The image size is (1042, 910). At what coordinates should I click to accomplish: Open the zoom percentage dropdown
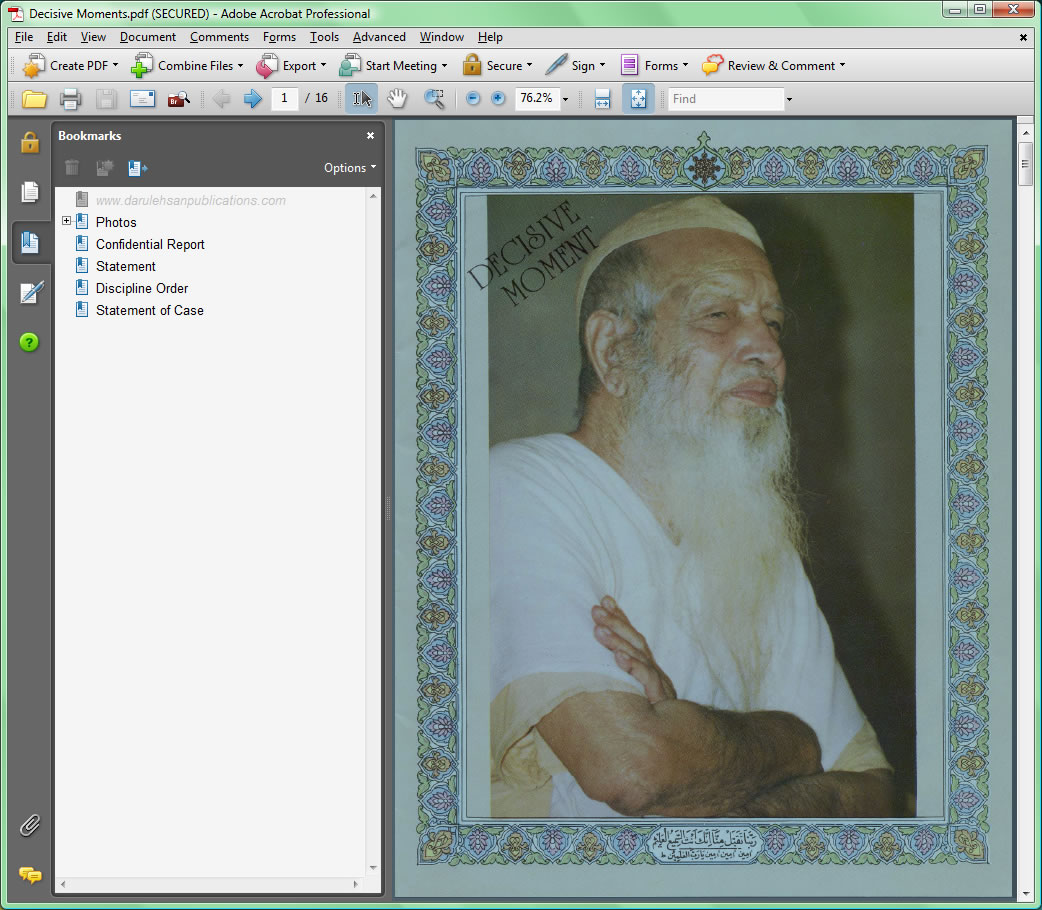click(x=565, y=100)
